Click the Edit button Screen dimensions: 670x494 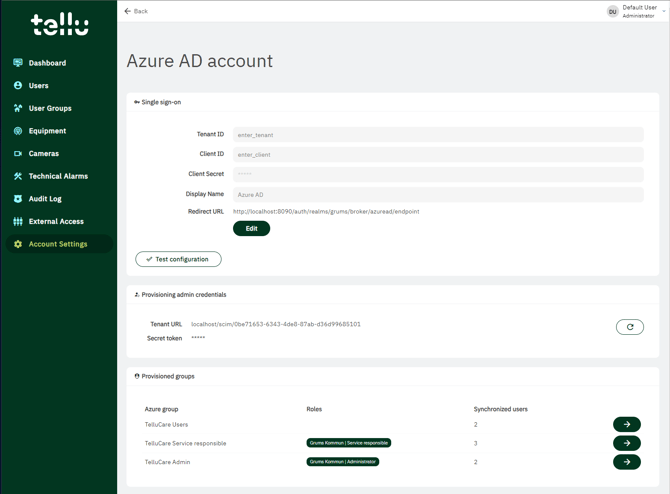tap(251, 229)
